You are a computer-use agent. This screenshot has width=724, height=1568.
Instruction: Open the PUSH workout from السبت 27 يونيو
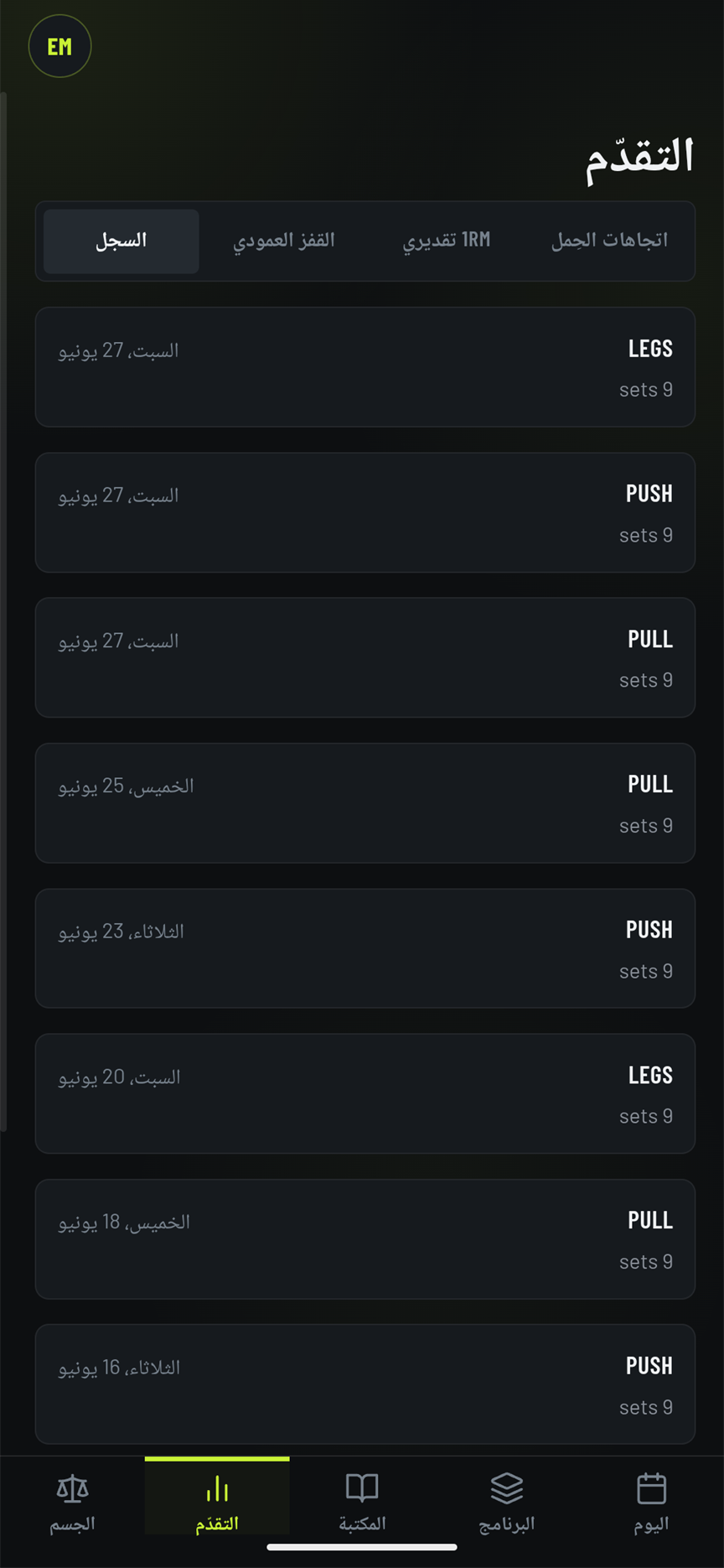[x=365, y=512]
